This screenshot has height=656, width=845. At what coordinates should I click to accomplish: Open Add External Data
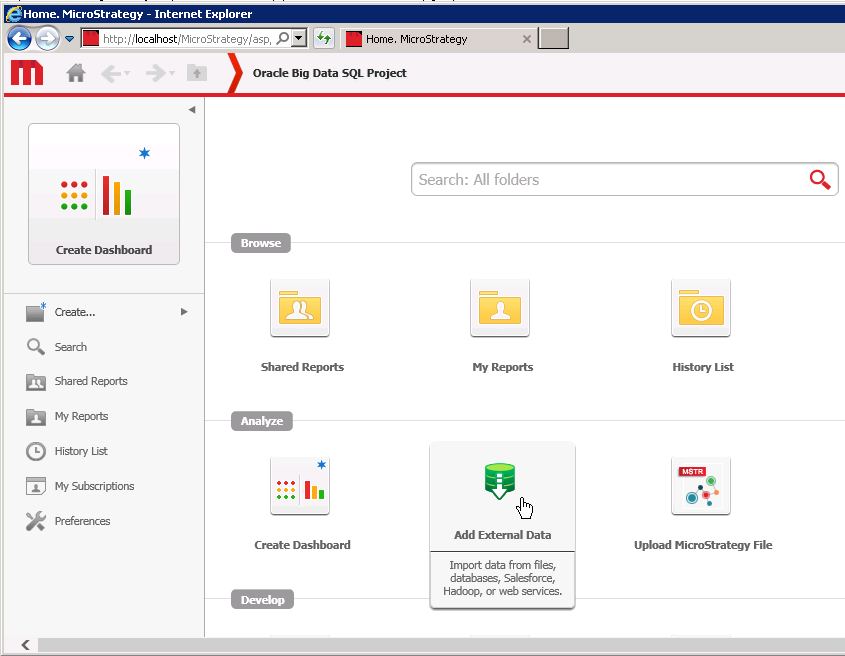501,483
